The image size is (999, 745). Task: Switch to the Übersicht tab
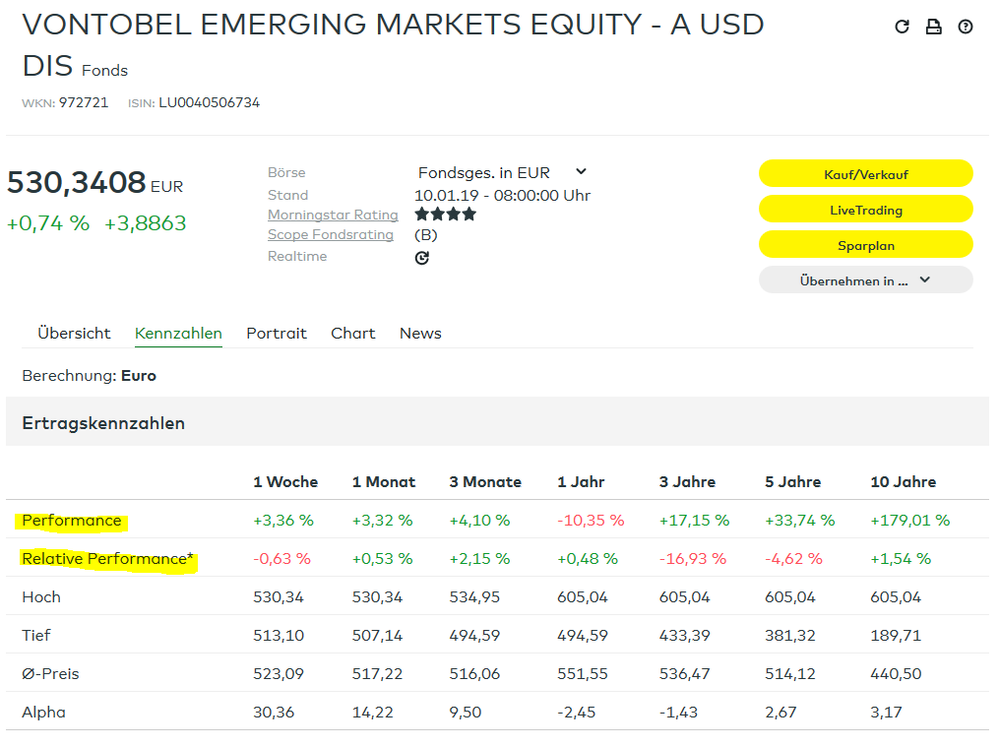click(x=74, y=333)
